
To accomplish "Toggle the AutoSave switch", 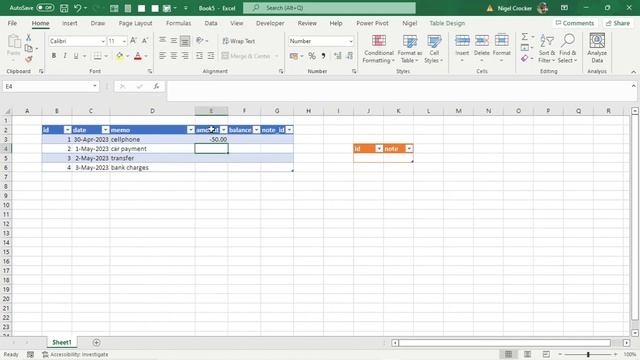I will pos(45,8).
